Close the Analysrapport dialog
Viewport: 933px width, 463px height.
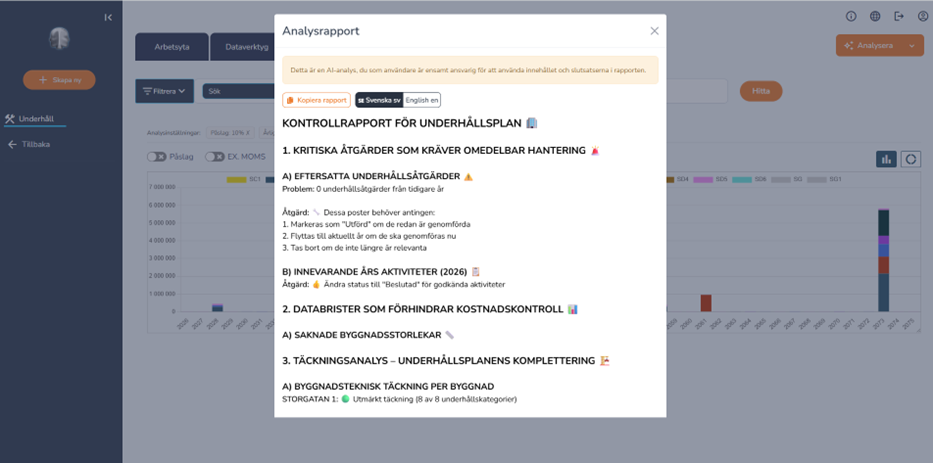point(655,31)
